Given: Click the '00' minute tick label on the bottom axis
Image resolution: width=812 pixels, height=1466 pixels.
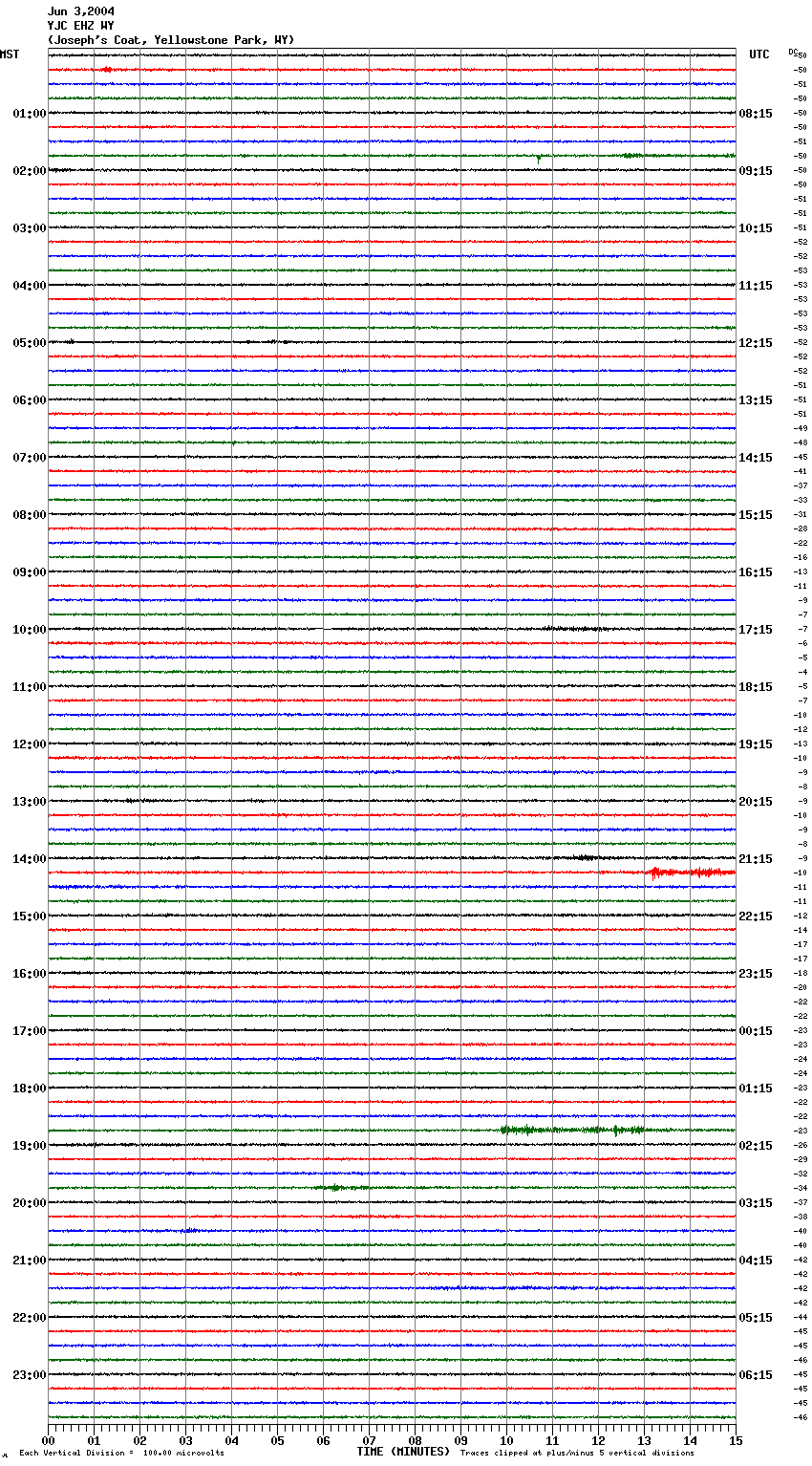Looking at the screenshot, I should coord(48,1441).
